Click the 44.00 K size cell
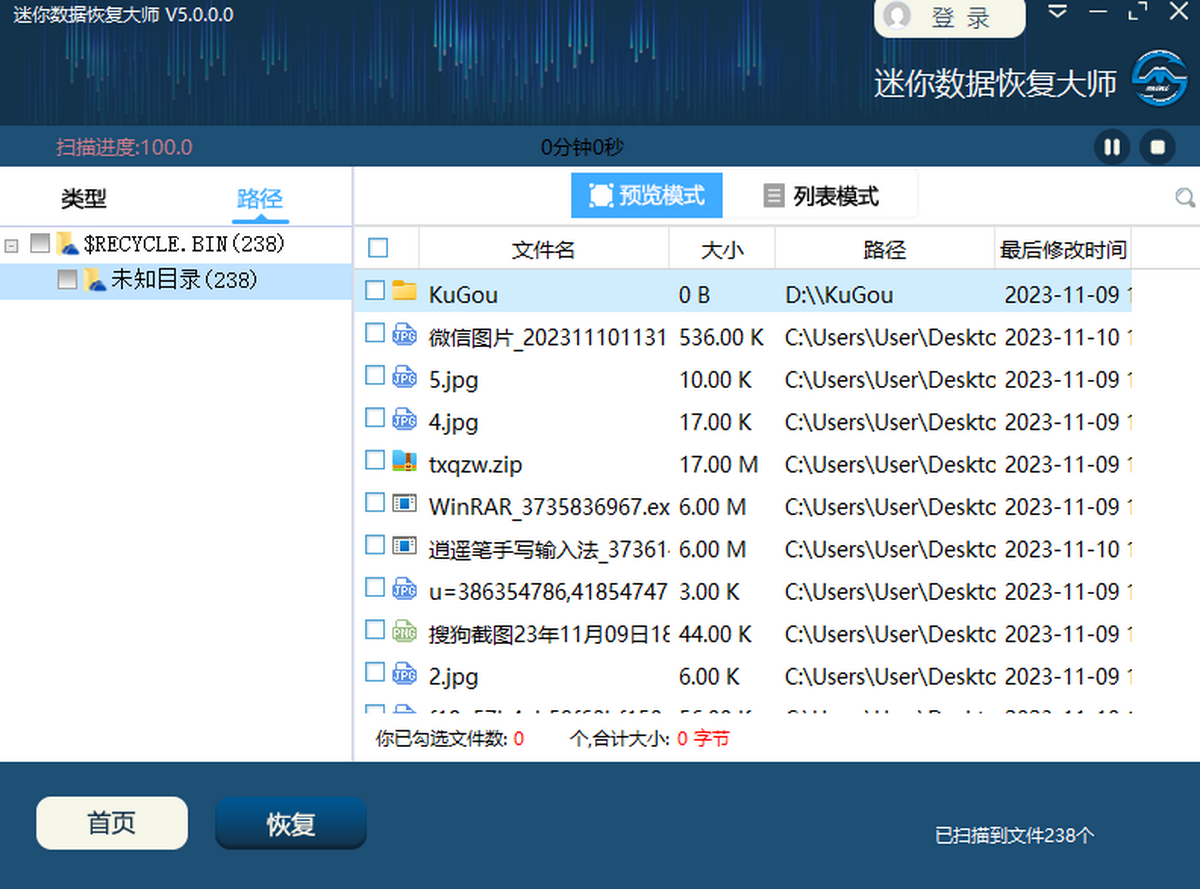1200x889 pixels. [x=716, y=635]
